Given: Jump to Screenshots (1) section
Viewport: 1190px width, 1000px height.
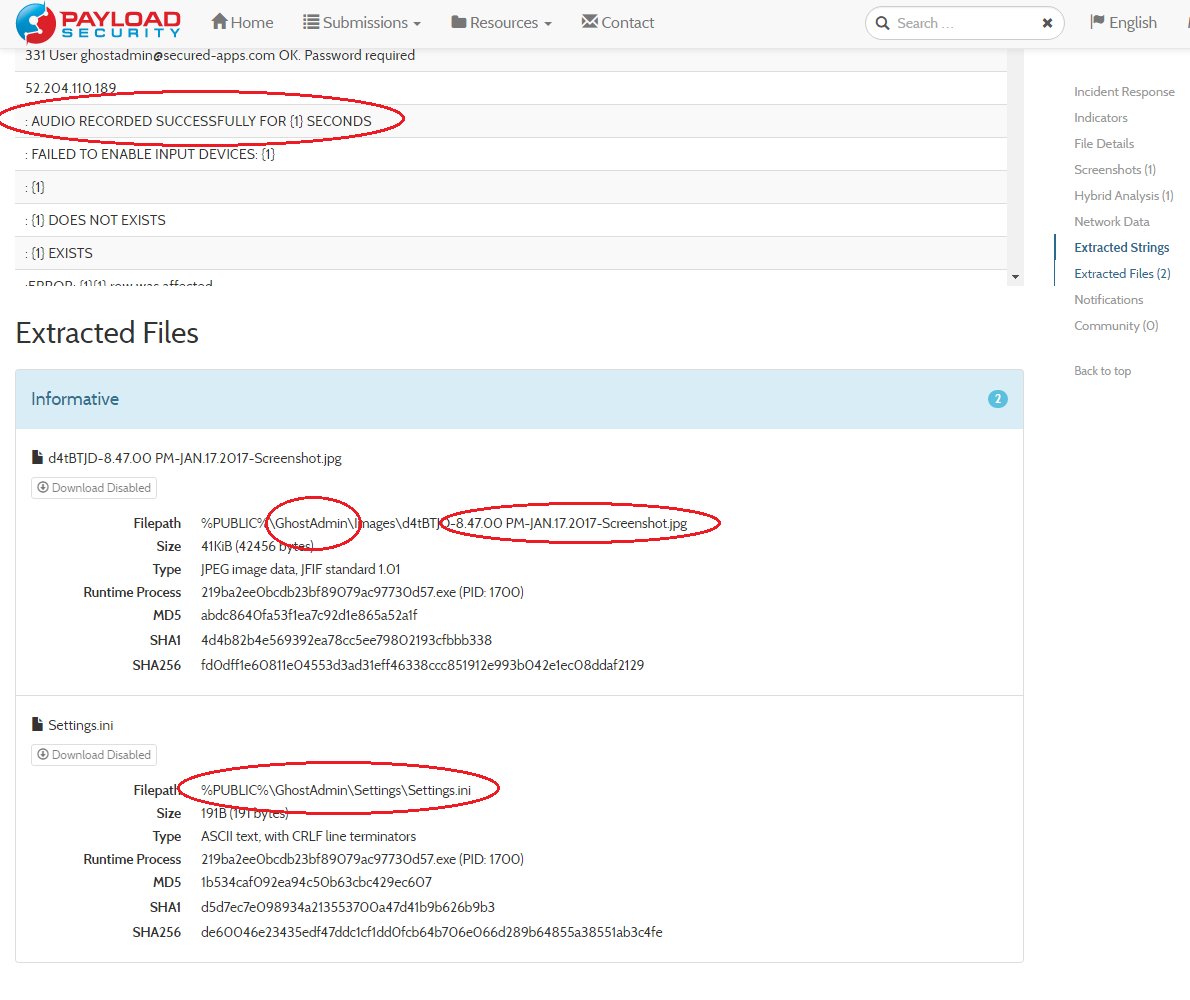Looking at the screenshot, I should click(x=1115, y=169).
